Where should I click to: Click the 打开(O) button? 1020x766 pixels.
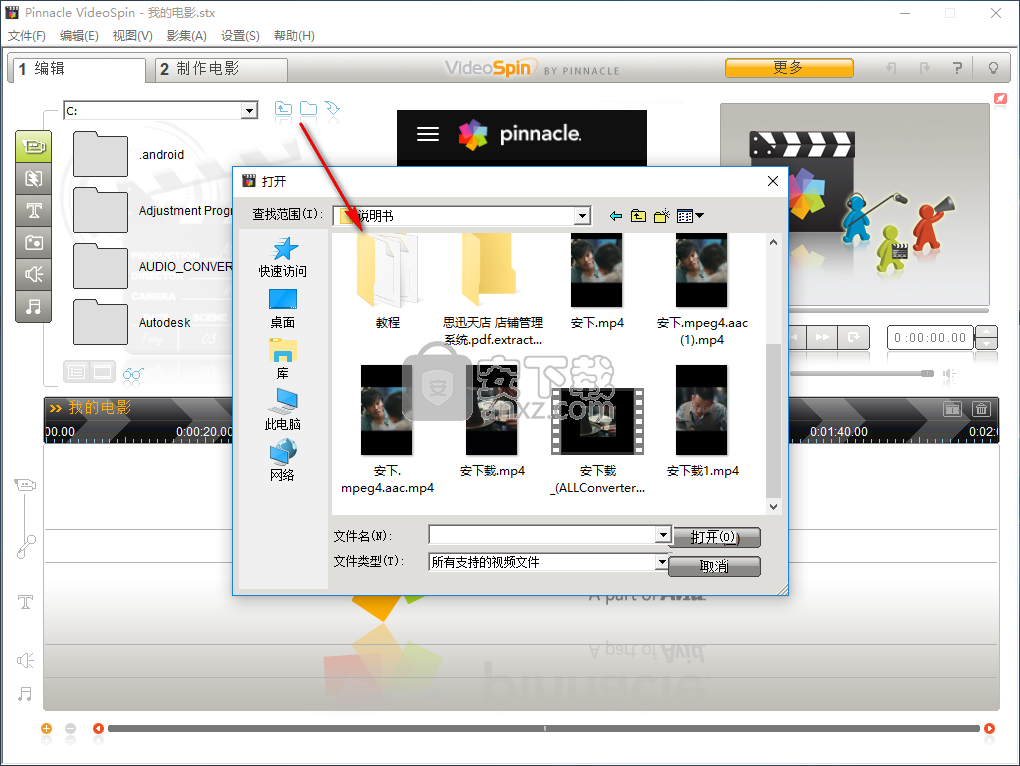[716, 537]
